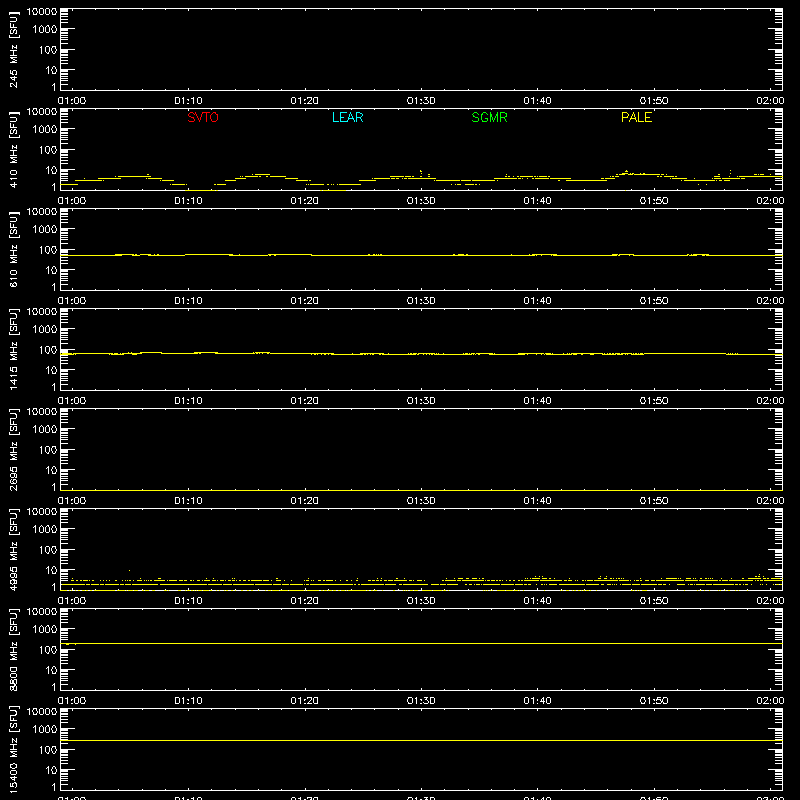Click the 100 tick label on 8800 MHz axis

click(x=48, y=650)
